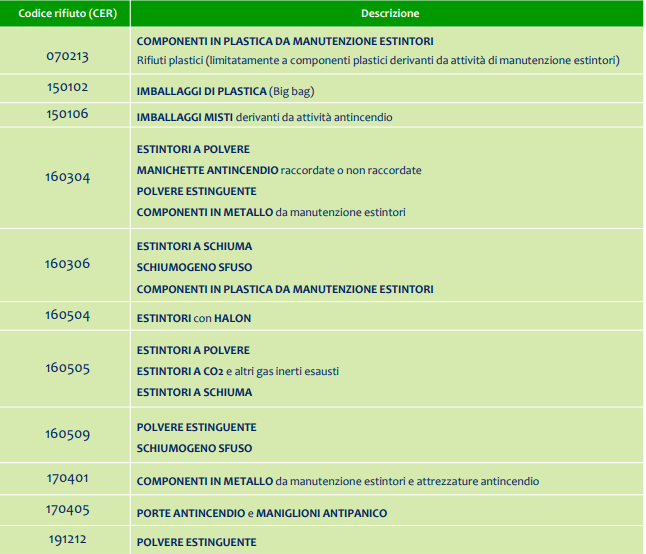The image size is (646, 554).
Task: Click the "MANICHETTE ANTINCENDIO" description line
Action: coord(279,170)
